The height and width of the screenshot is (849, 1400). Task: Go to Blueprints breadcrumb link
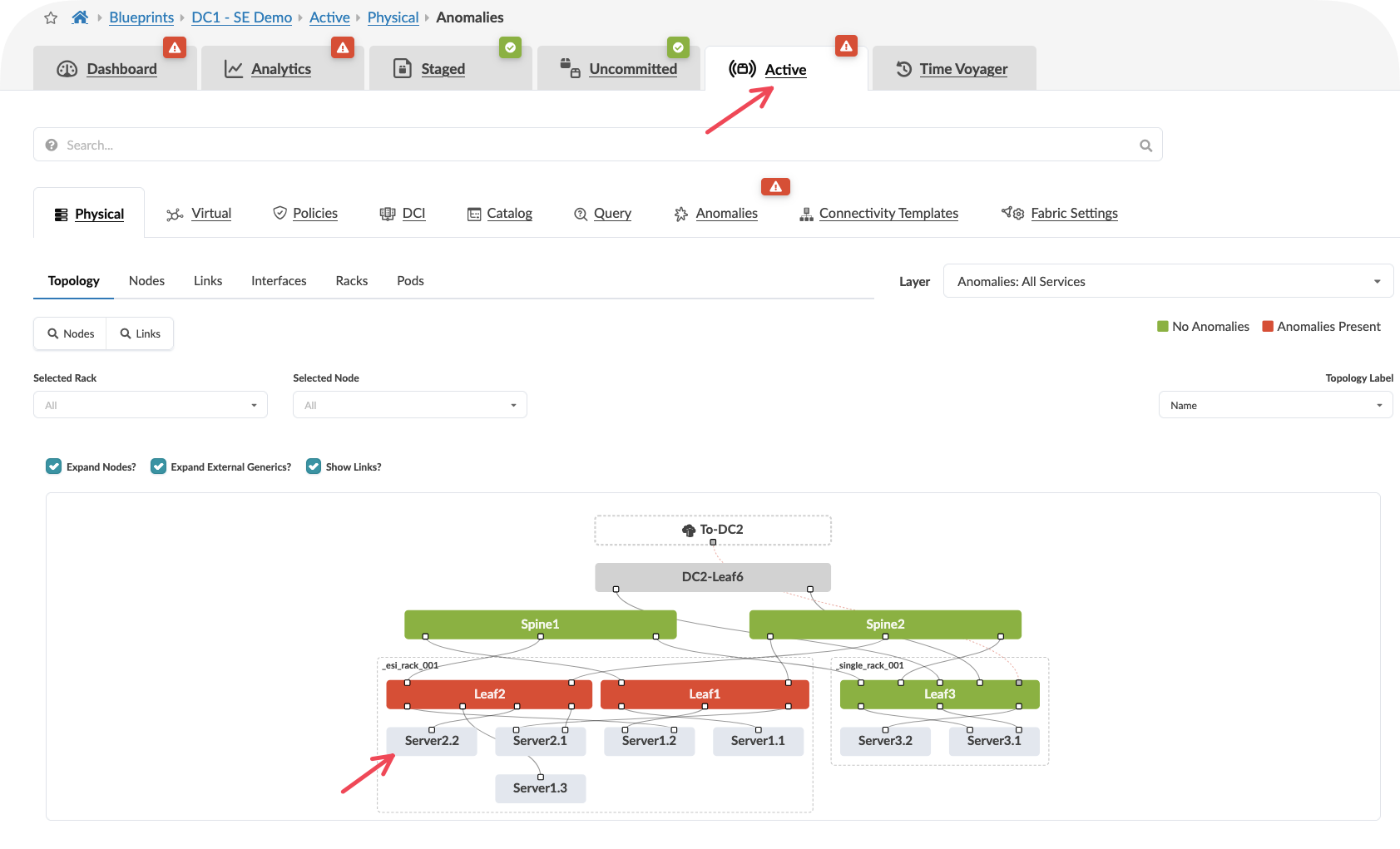click(x=141, y=17)
